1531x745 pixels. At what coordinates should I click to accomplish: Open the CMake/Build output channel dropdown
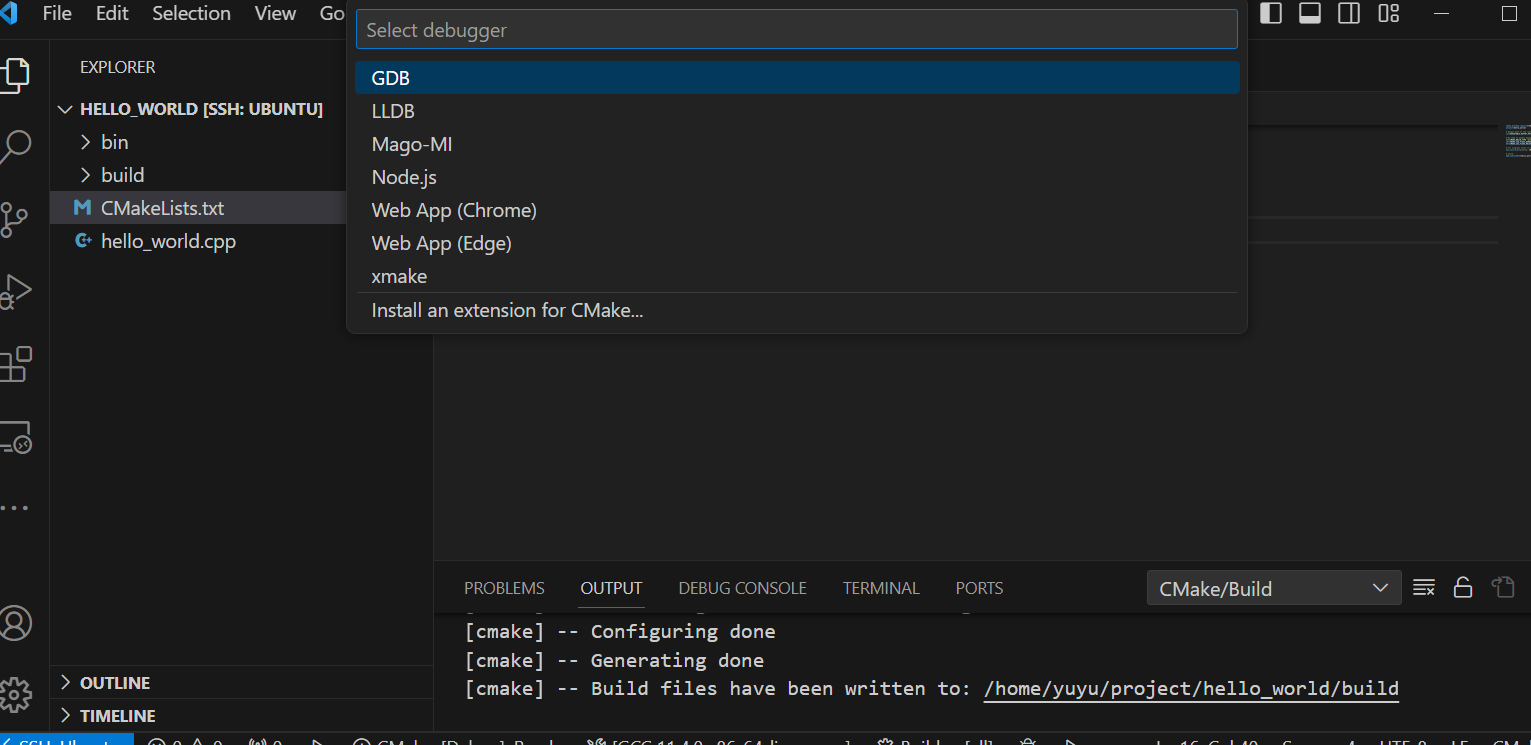1273,588
